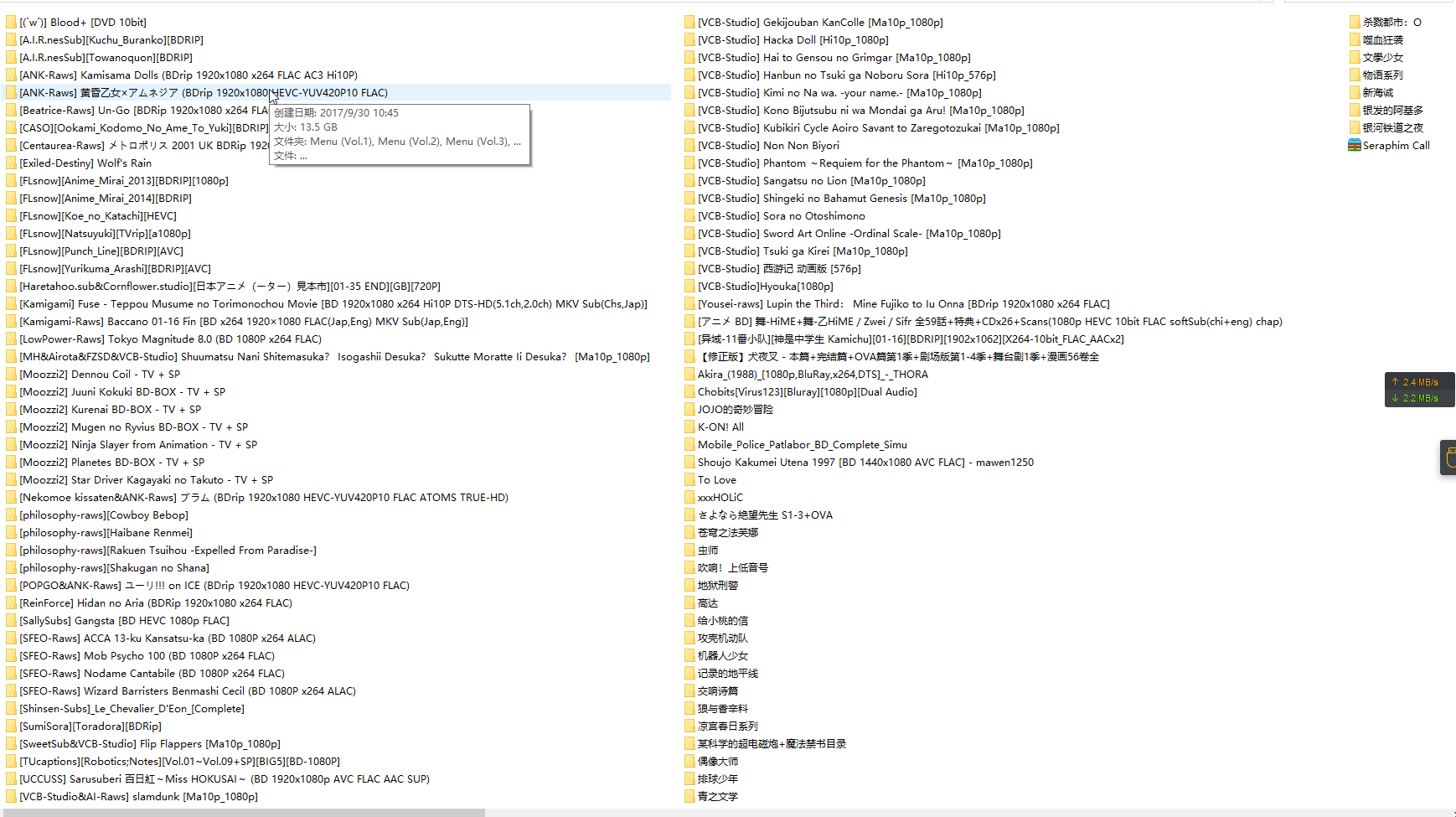Select VCB-Studio Hacka Doll folder name

(793, 40)
